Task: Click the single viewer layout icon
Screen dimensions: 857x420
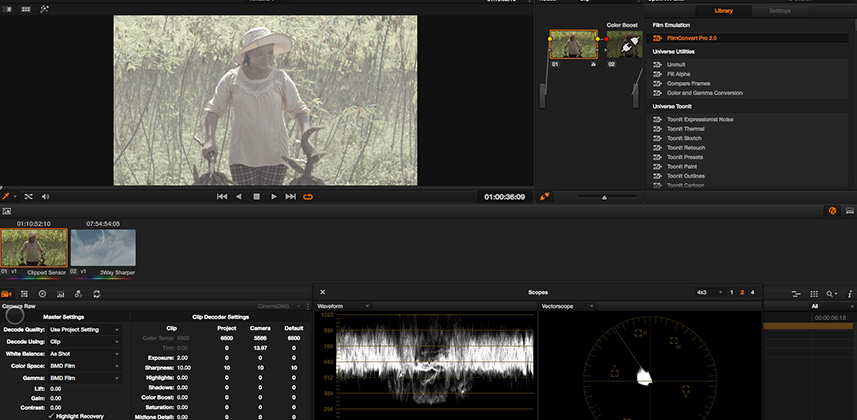Action: [x=7, y=9]
